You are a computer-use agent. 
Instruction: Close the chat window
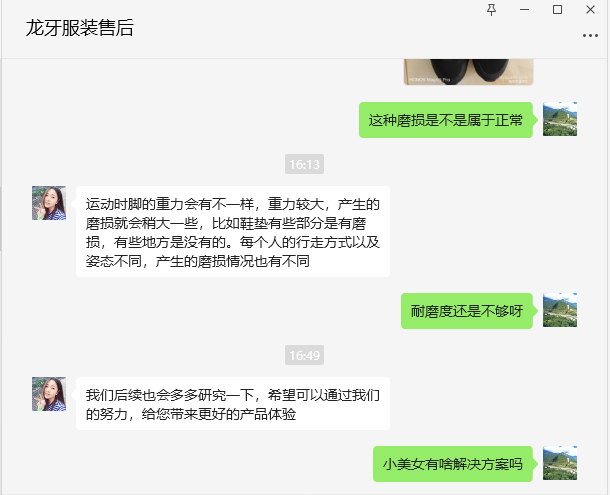(590, 10)
